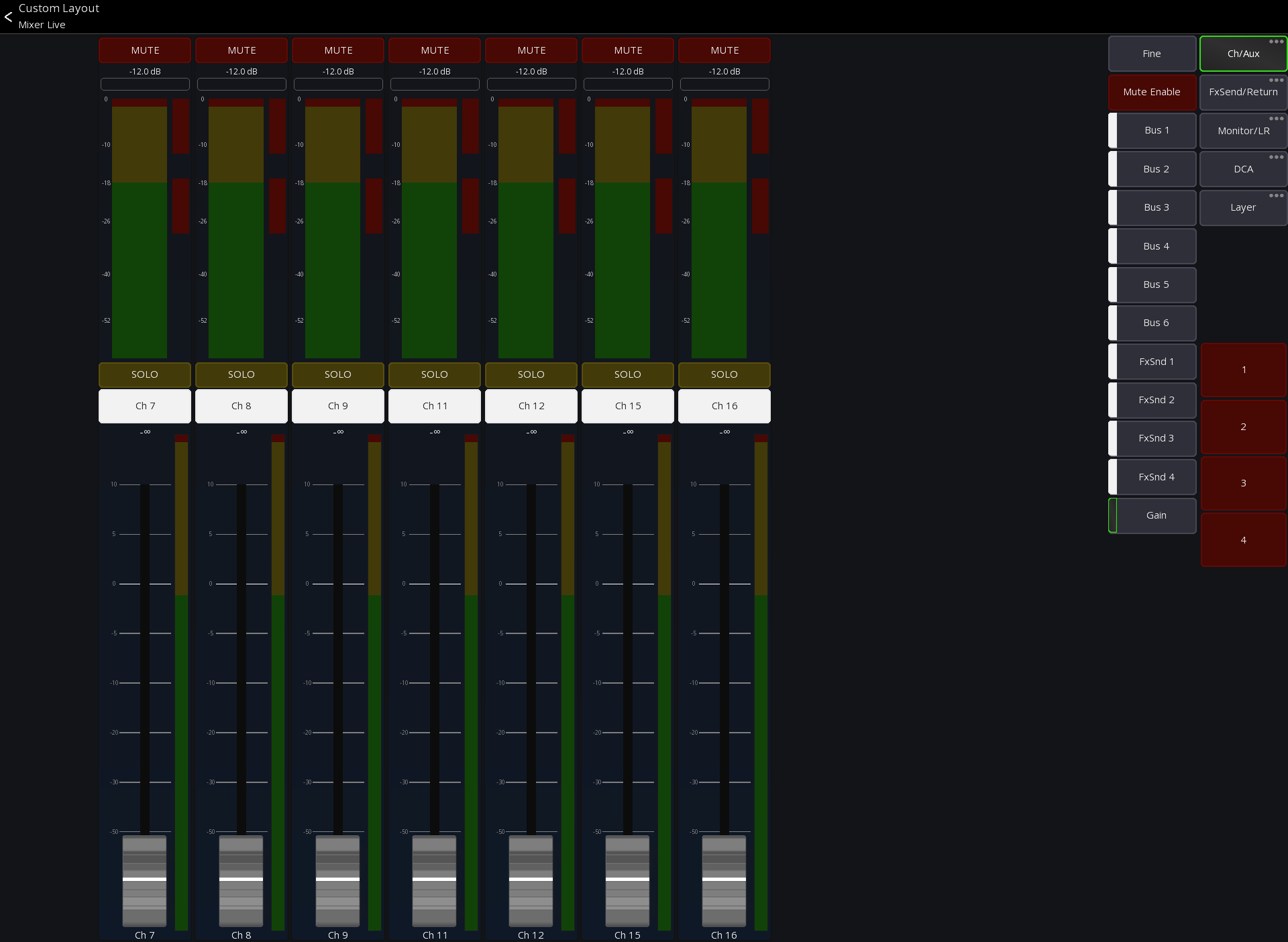This screenshot has width=1288, height=942.
Task: Click the Ch 7 fader knob
Action: 144,880
